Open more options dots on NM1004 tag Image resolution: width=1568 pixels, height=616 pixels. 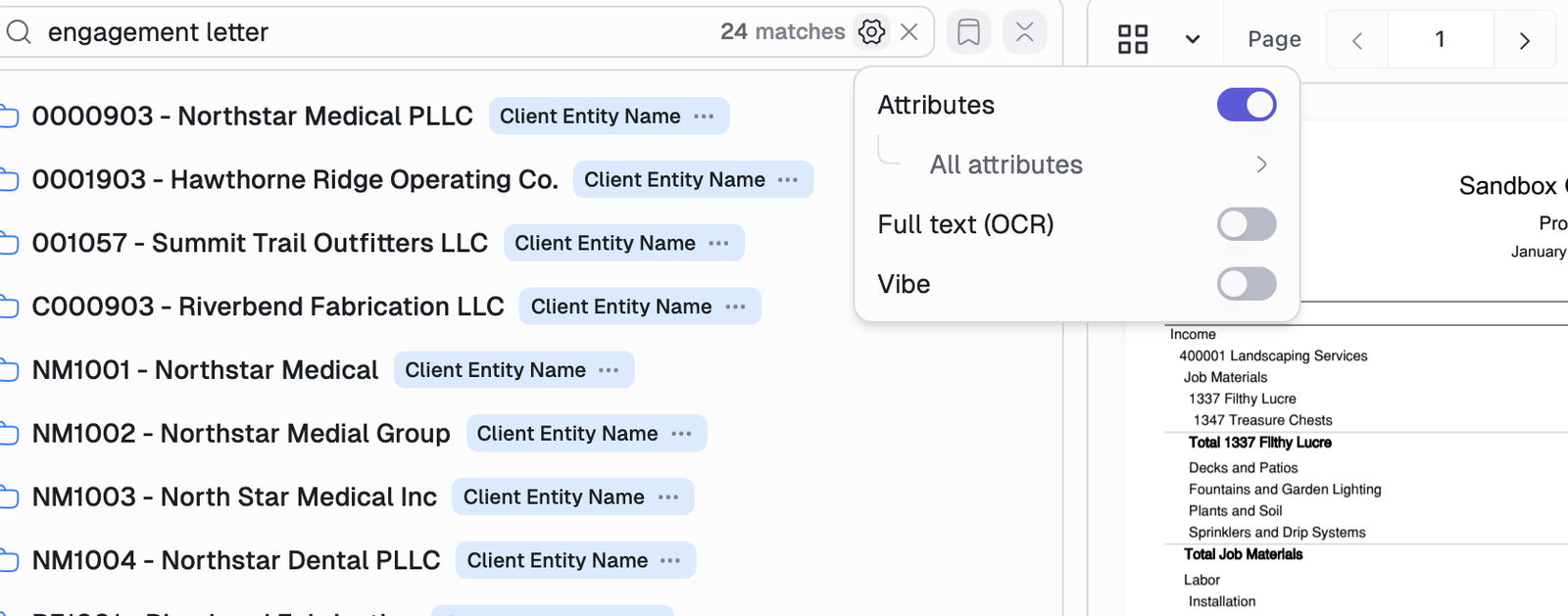click(670, 561)
